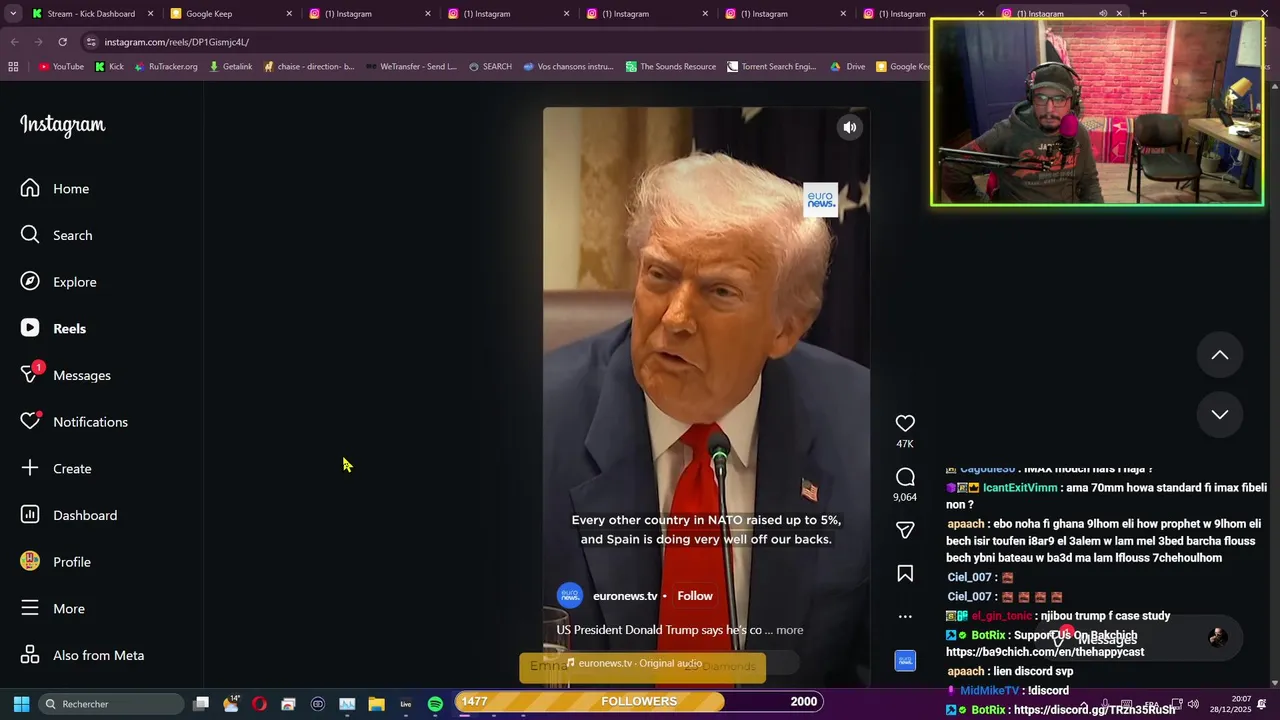1280x720 pixels.
Task: Open the Kick bookmark
Action: [x=109, y=67]
